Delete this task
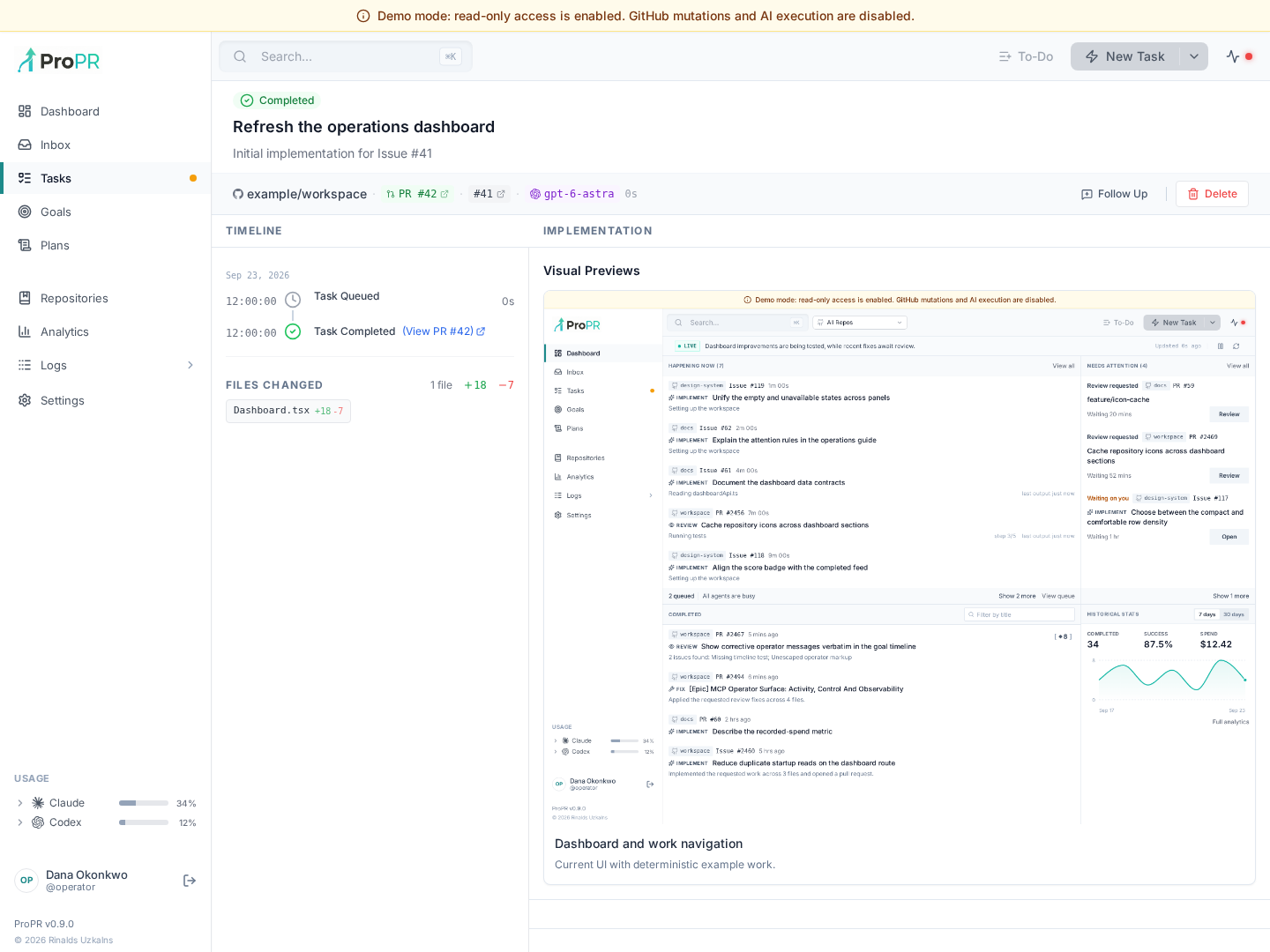1270x952 pixels. tap(1212, 194)
